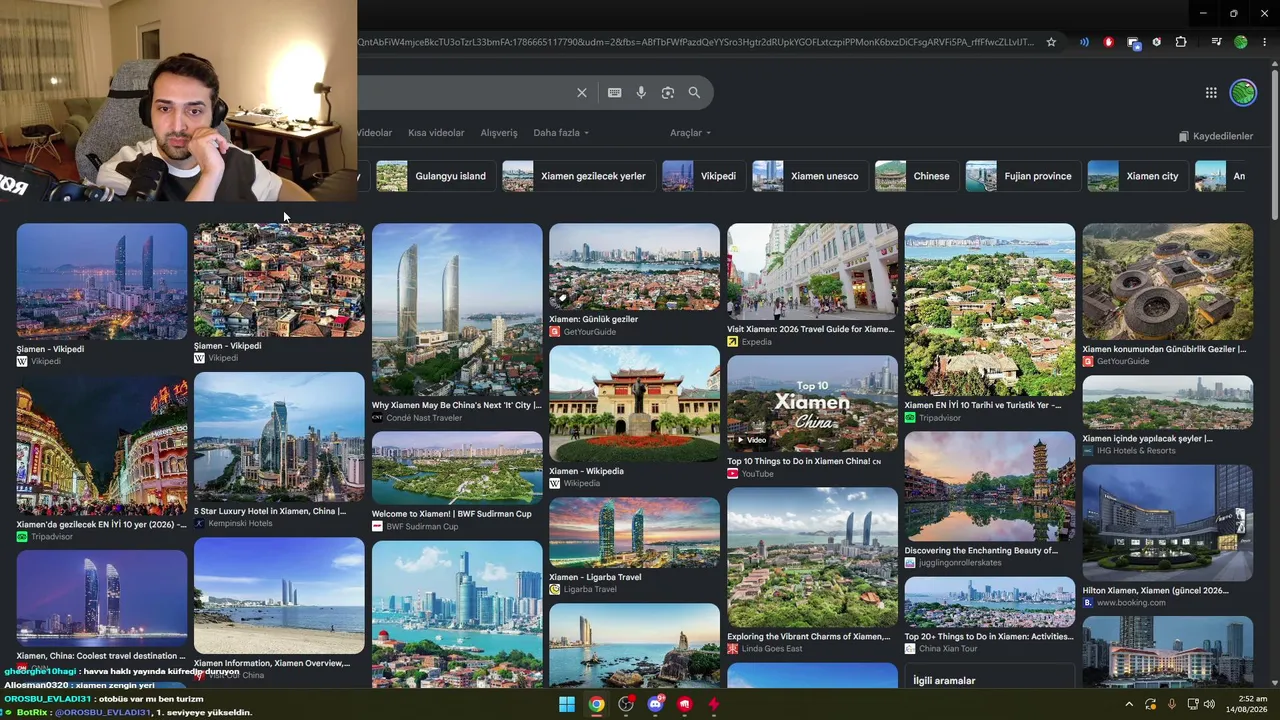Open Discord from the taskbar
1280x720 pixels.
click(656, 704)
